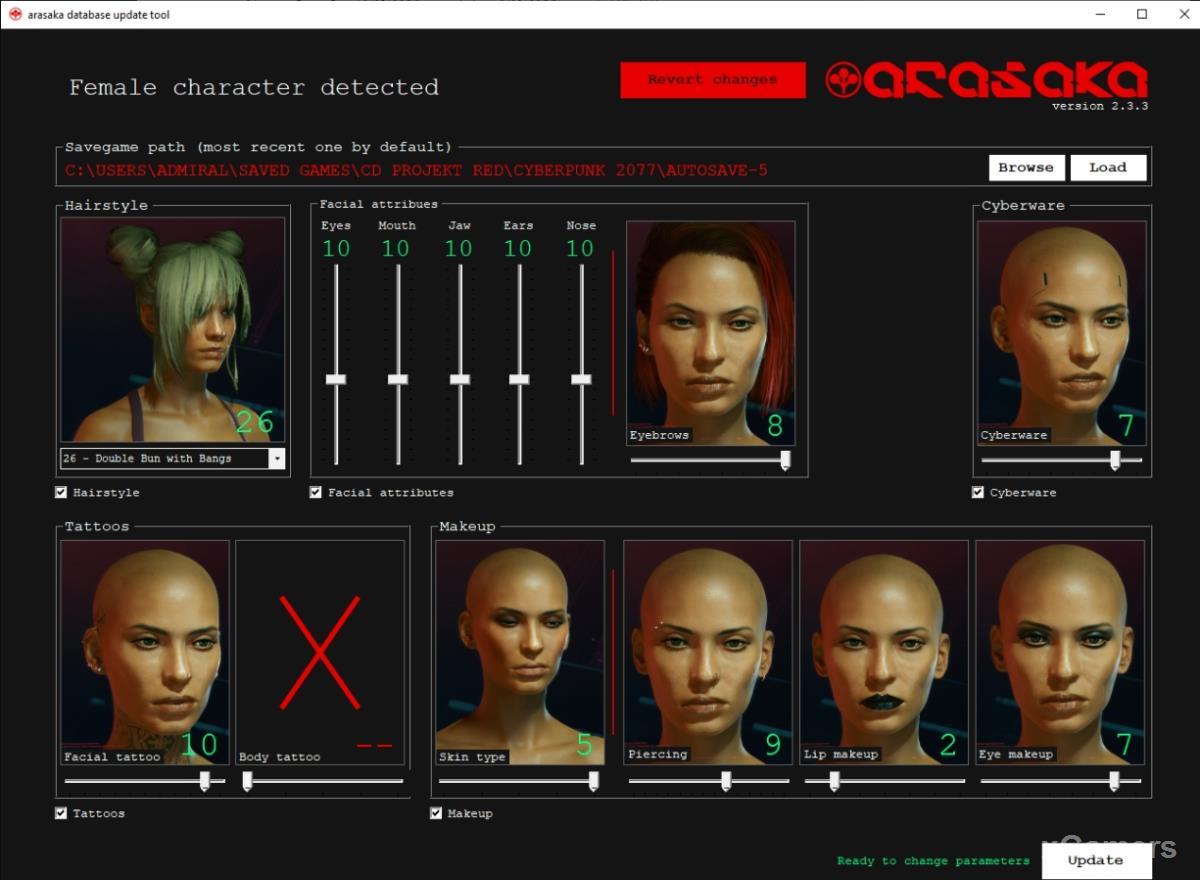Click the Eyes slider handle
This screenshot has height=880, width=1200.
pos(336,379)
